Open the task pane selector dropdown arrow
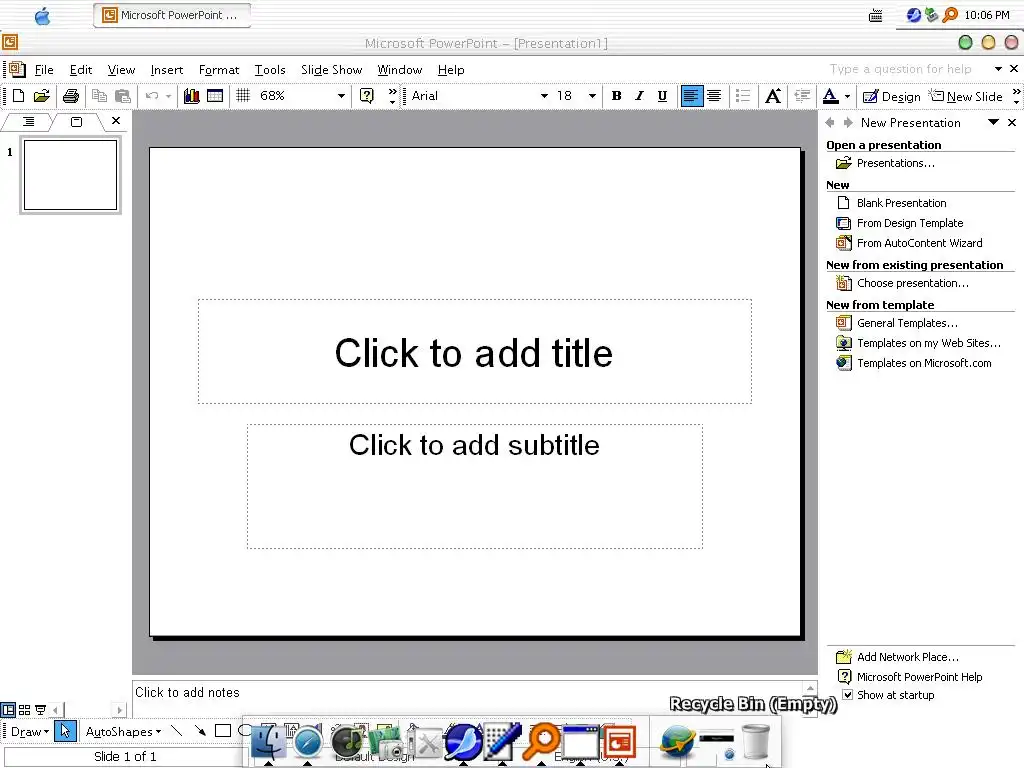1024x768 pixels. click(x=993, y=122)
